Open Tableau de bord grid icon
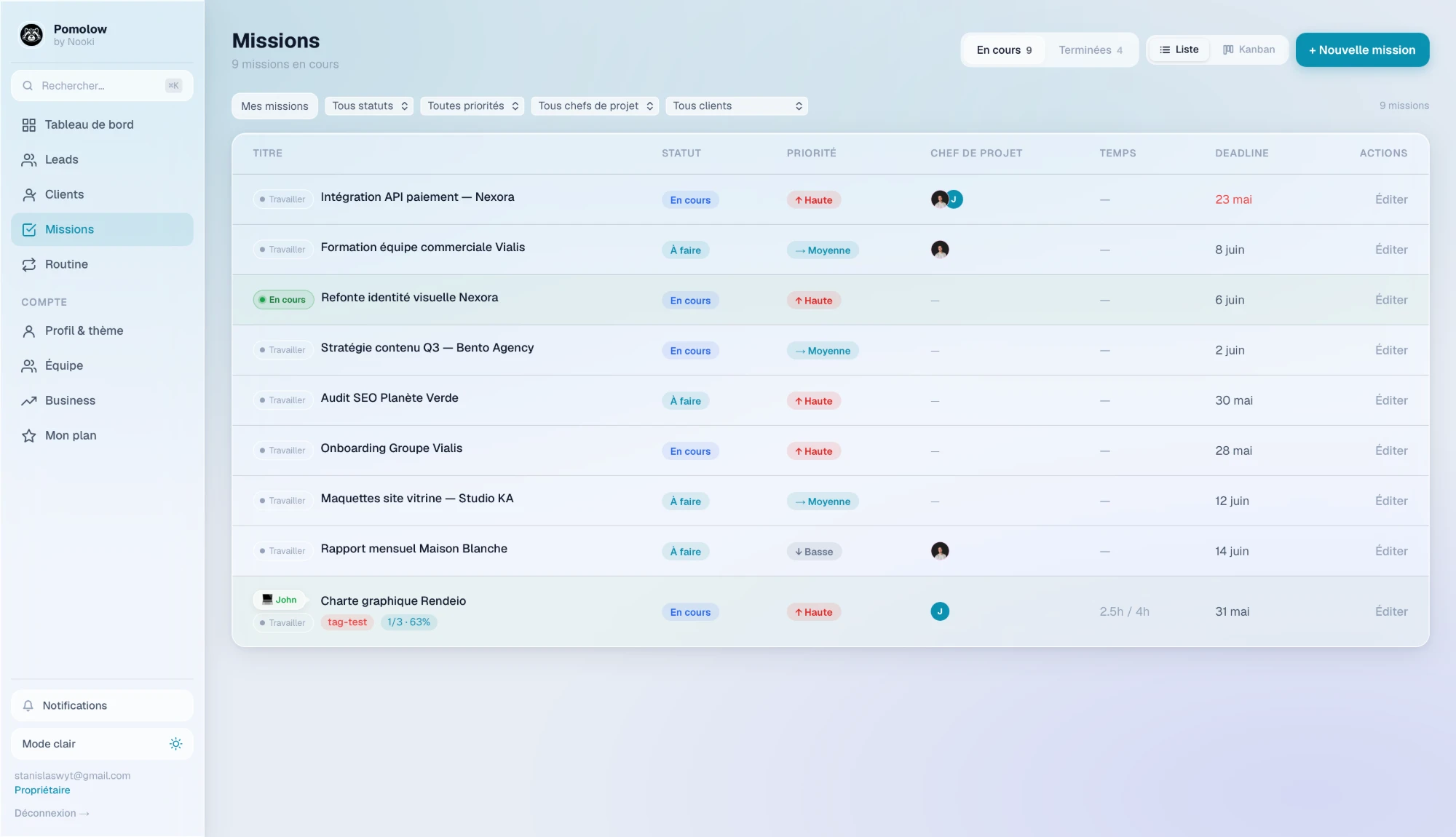The width and height of the screenshot is (1456, 837). [x=29, y=125]
